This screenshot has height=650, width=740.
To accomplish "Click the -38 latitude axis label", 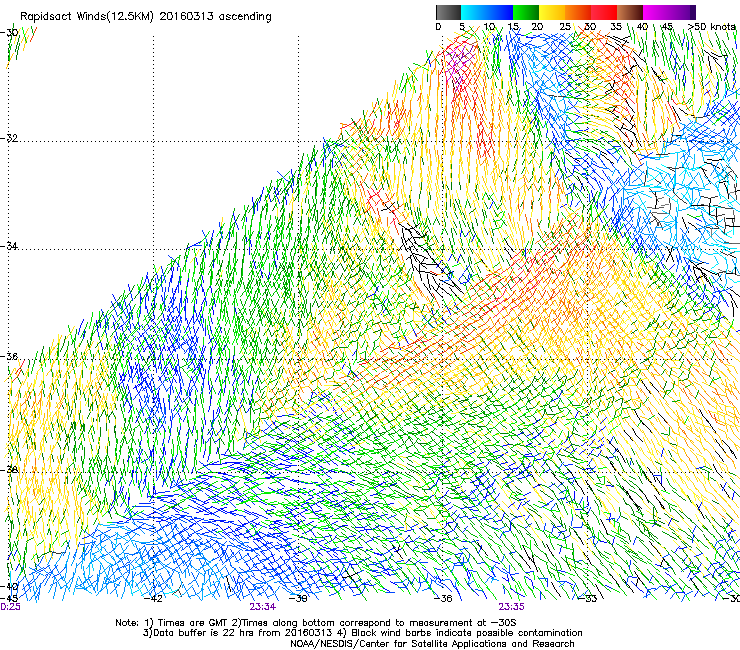I will 9,470.
